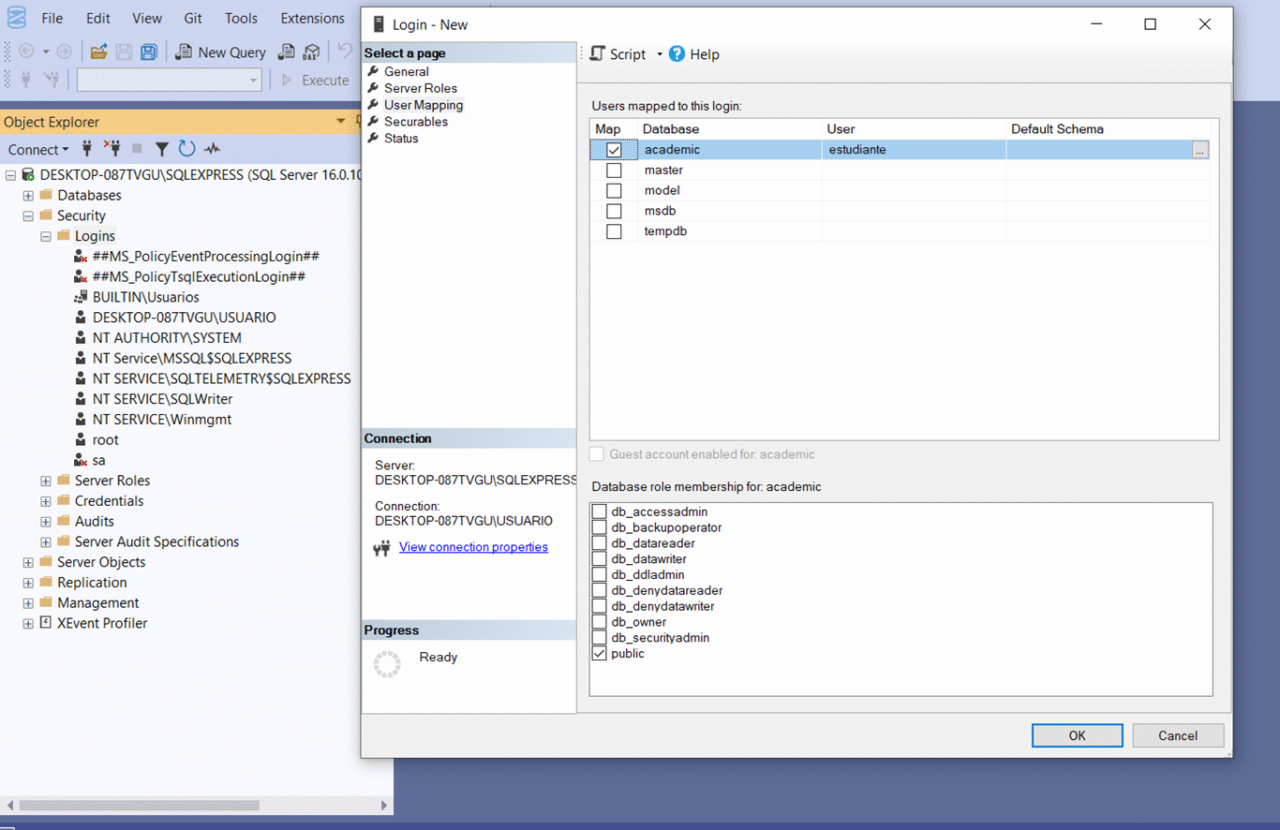Open the Script dropdown arrow
Image resolution: width=1280 pixels, height=830 pixels.
660,55
